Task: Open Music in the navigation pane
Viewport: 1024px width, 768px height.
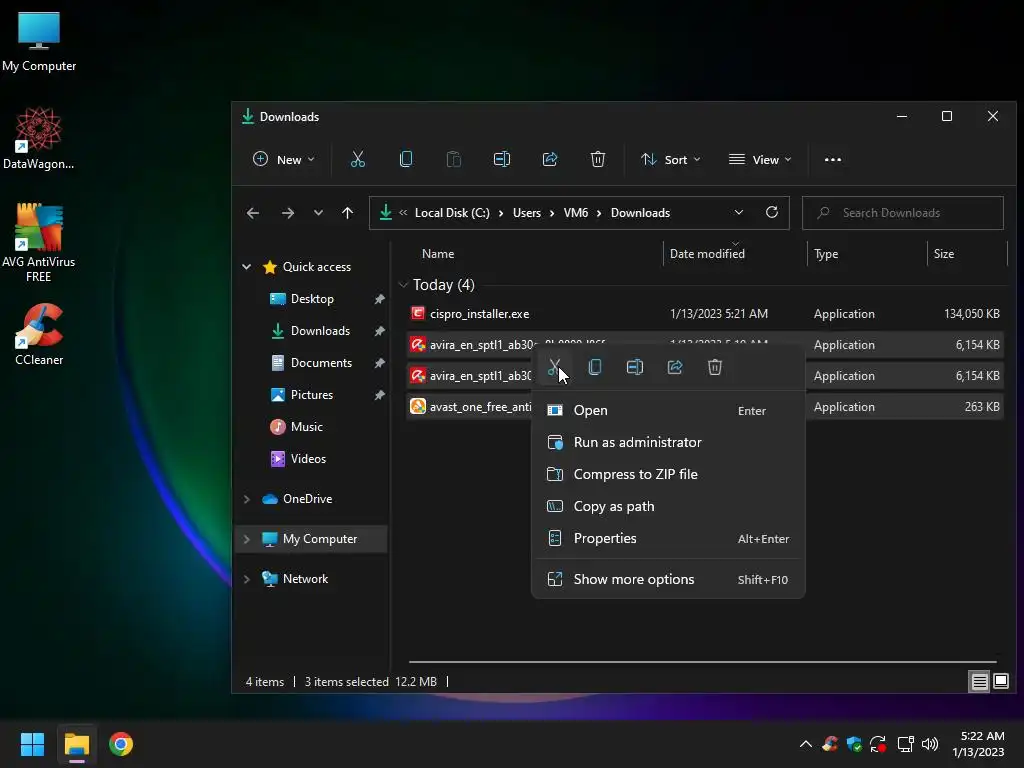Action: 306,426
